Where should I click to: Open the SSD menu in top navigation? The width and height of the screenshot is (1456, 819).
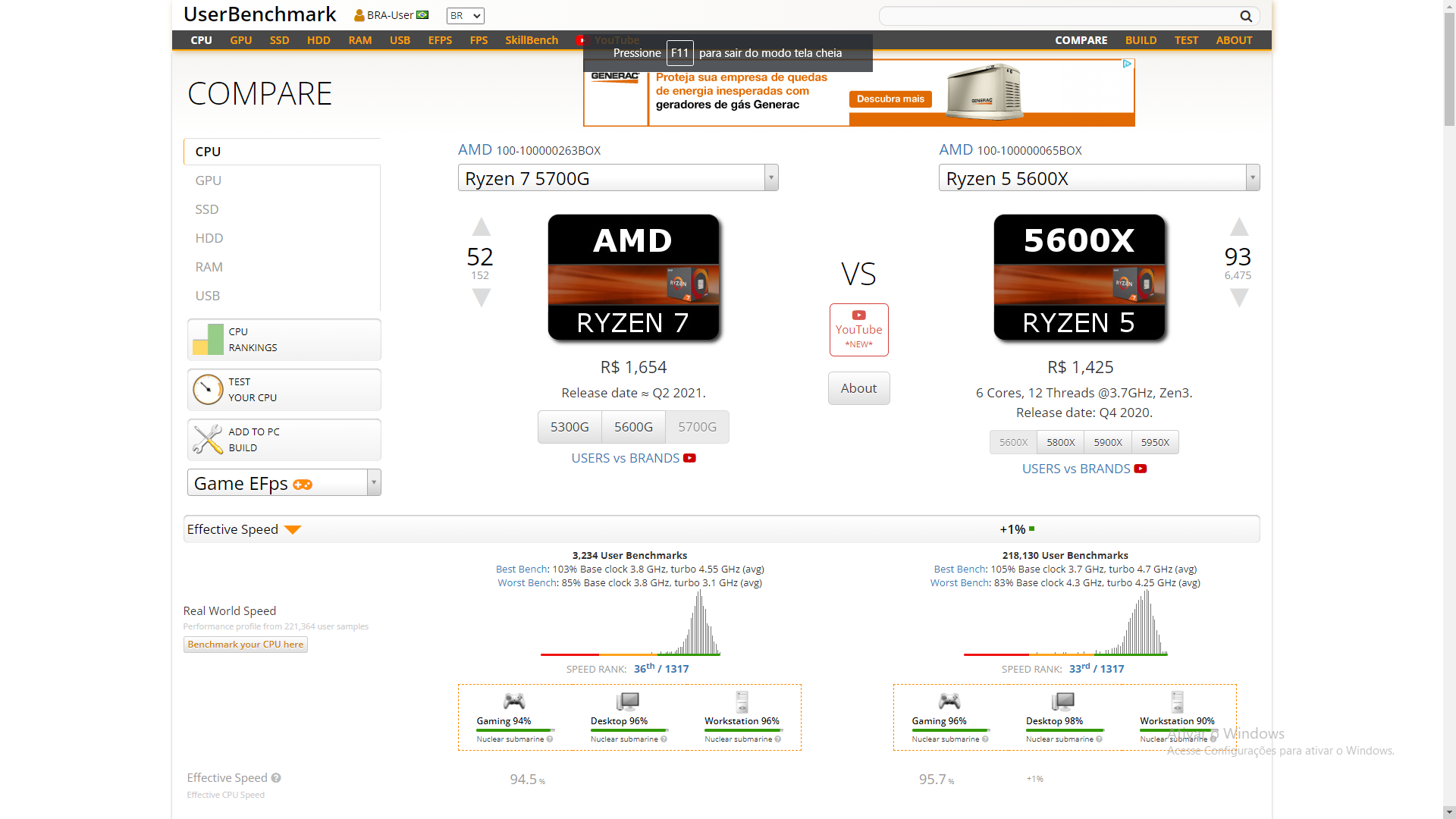coord(280,40)
